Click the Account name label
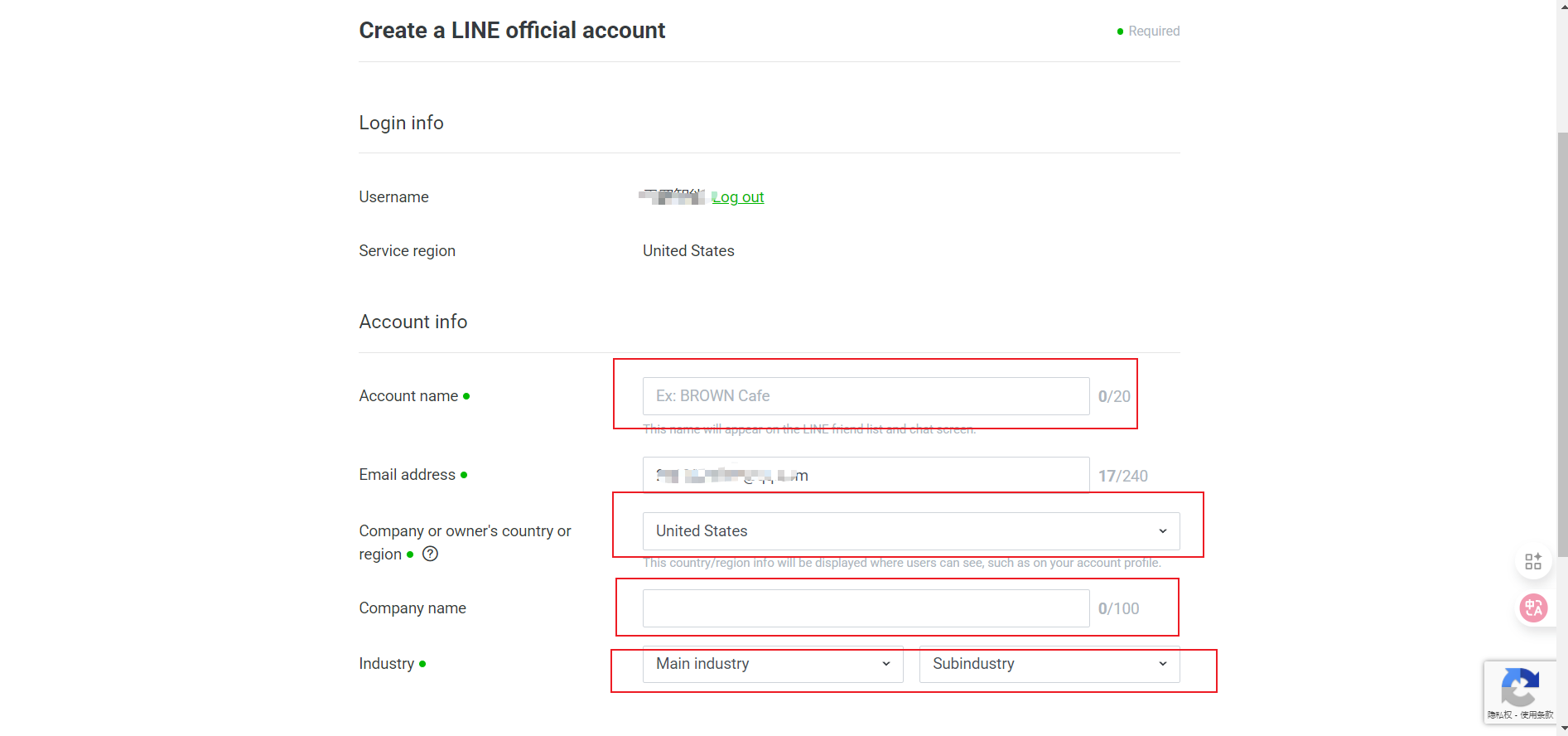 coord(408,396)
